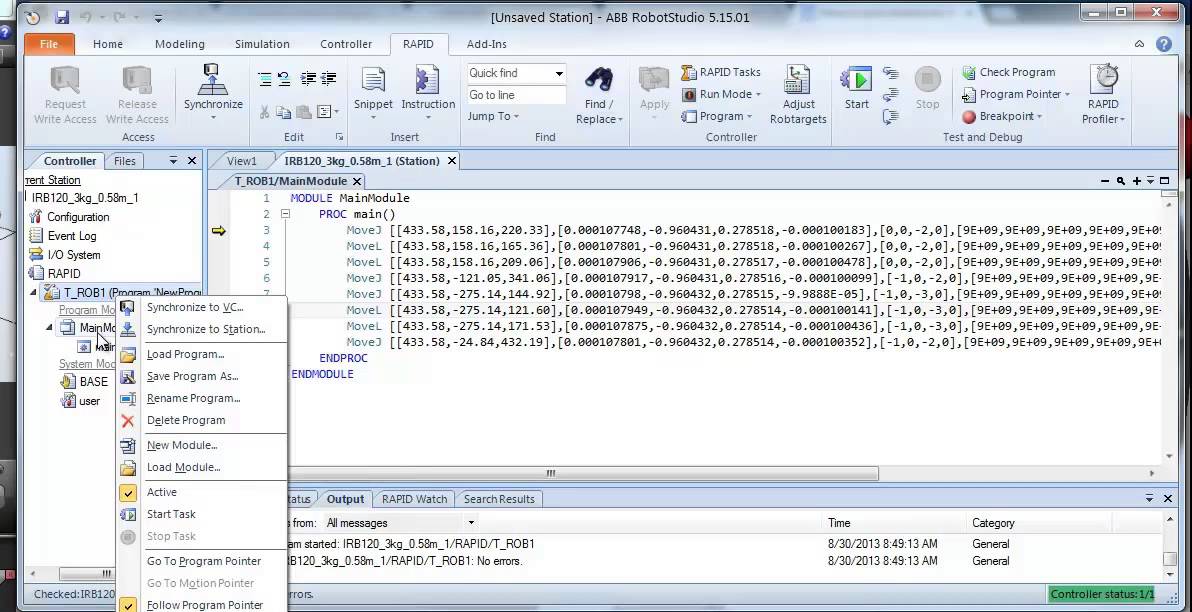Switch to the Modeling ribbon tab
Screen dimensions: 1192x612
(x=179, y=44)
